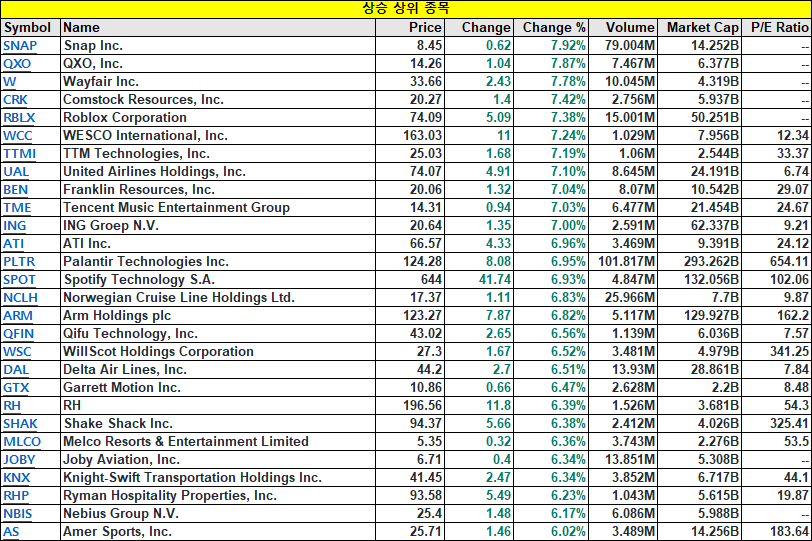
Task: Open the MLCO symbol link
Action: coord(22,442)
